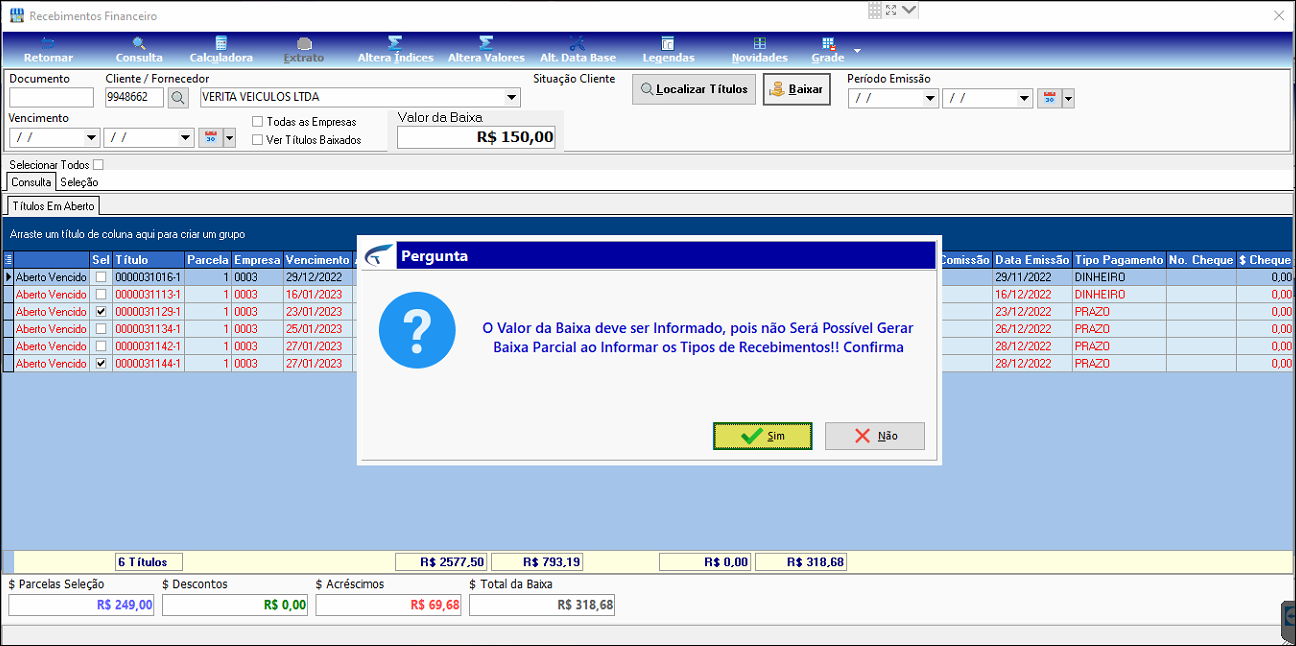Select the Títulos Em Aberto tab
This screenshot has height=646, width=1296.
[x=53, y=206]
